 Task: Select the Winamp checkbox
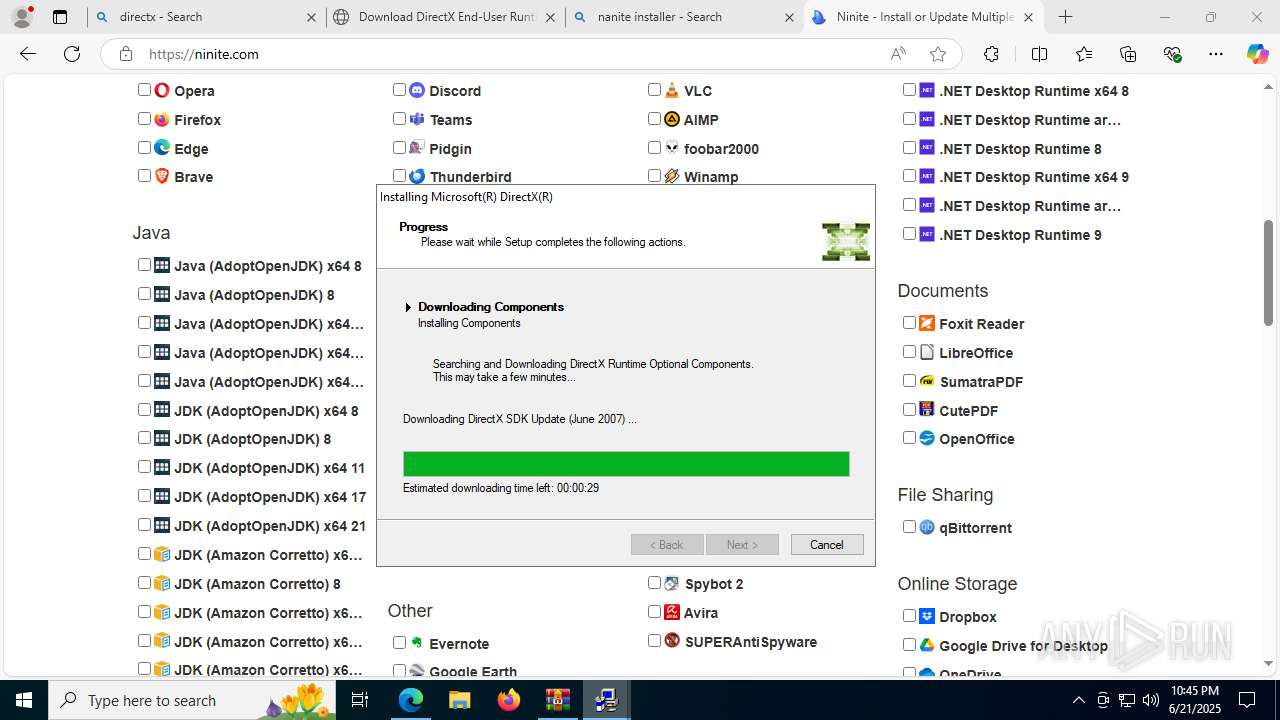coord(654,175)
